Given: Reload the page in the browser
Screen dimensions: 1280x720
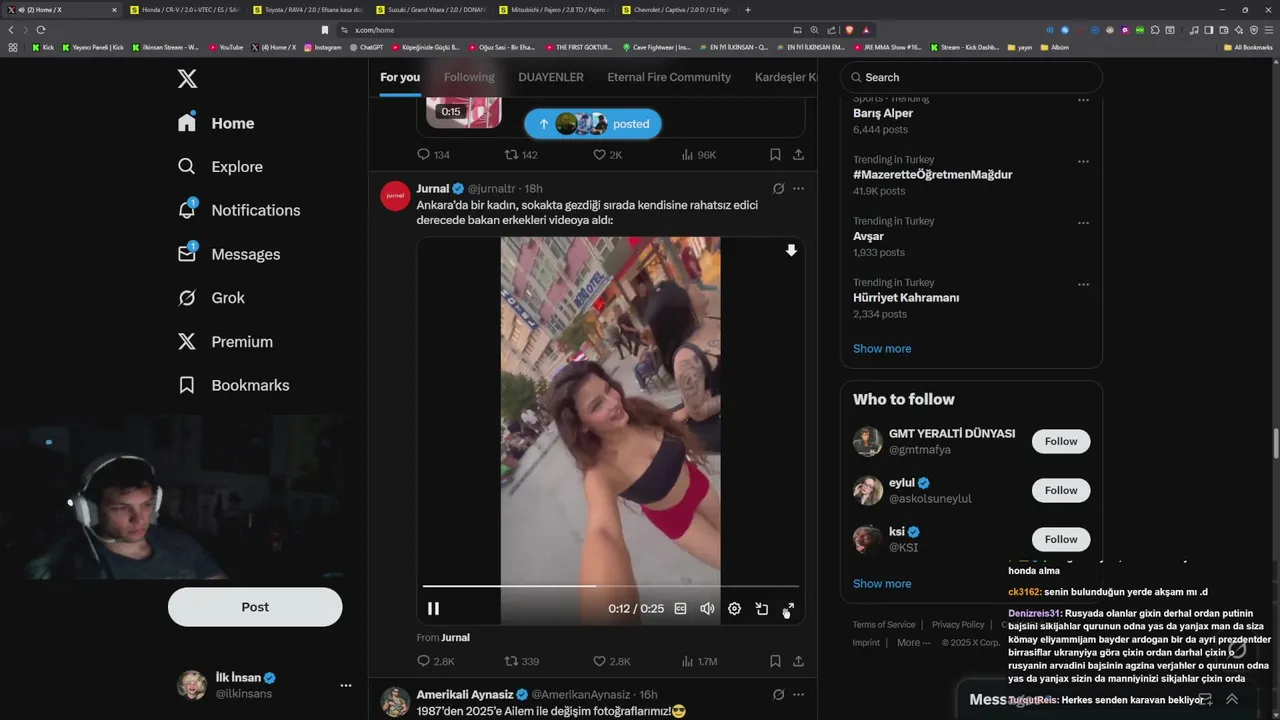Looking at the screenshot, I should pyautogui.click(x=41, y=30).
